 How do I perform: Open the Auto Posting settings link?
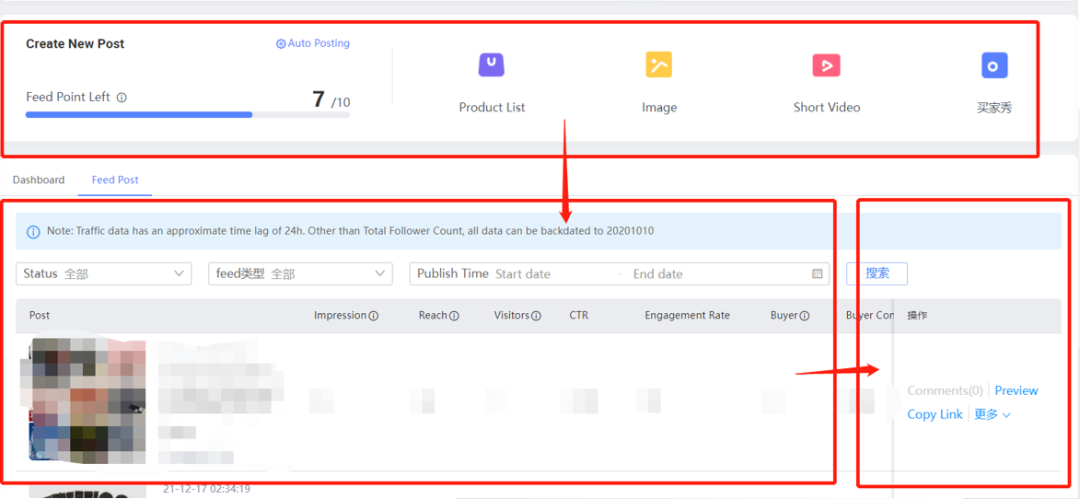[x=313, y=44]
